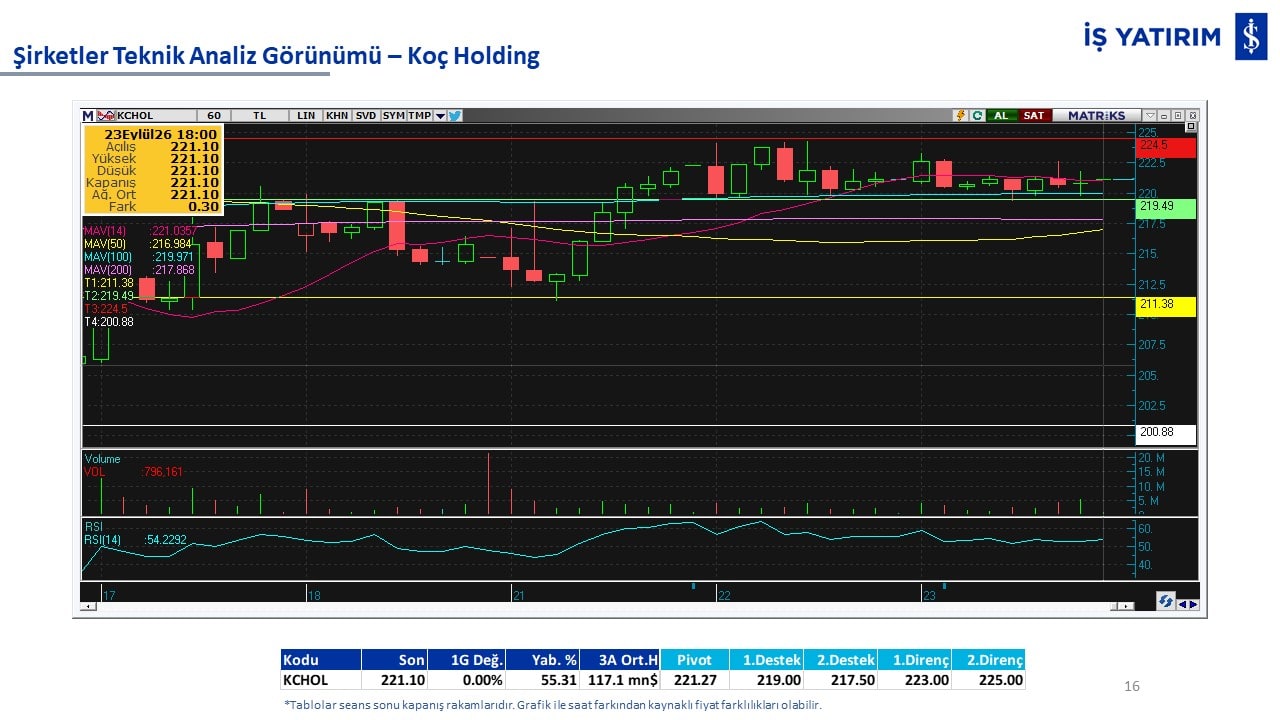This screenshot has height=720, width=1280.
Task: Click the red SAT sell button
Action: (1034, 115)
